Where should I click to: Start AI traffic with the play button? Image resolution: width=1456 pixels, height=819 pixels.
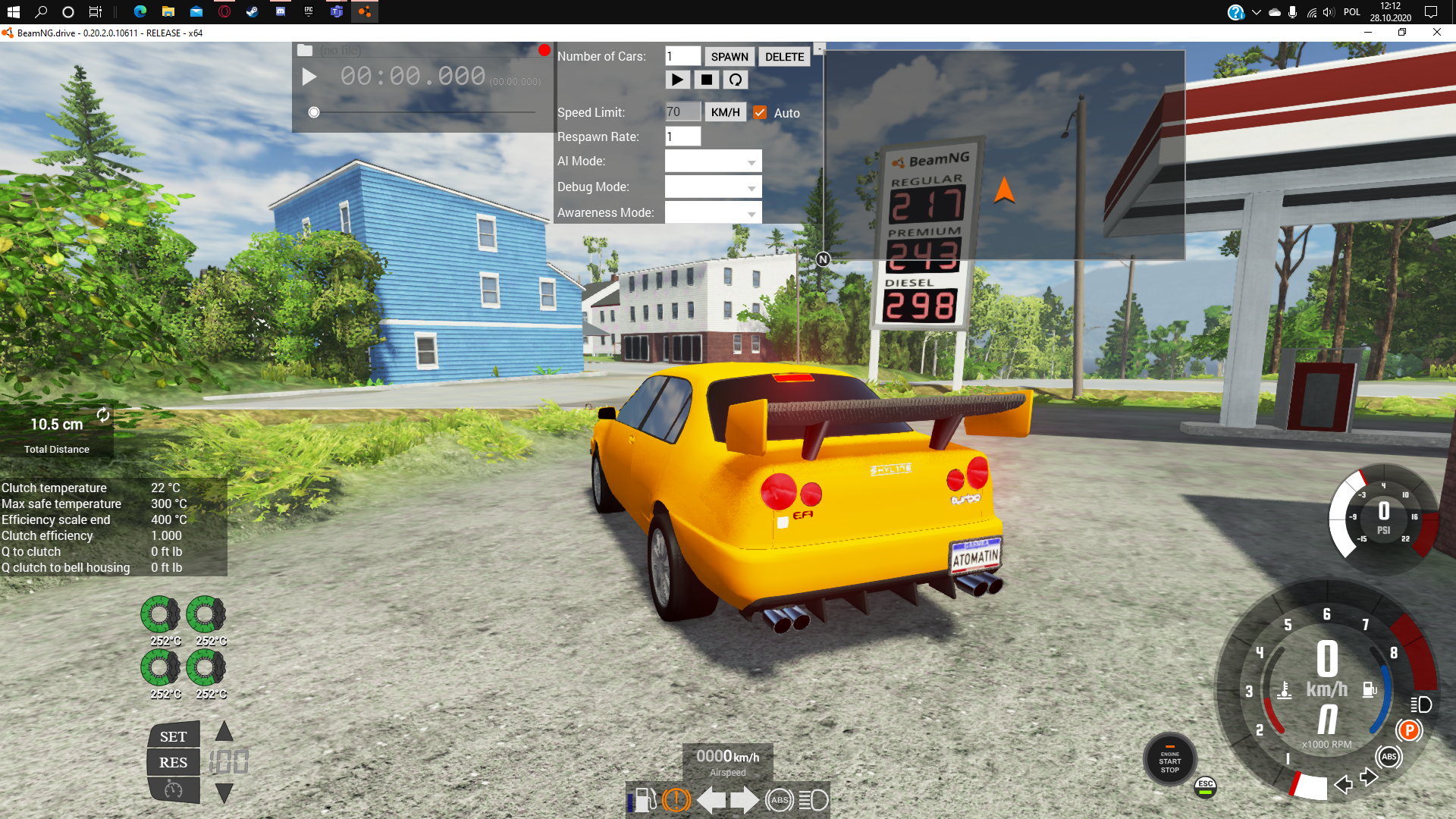(678, 80)
